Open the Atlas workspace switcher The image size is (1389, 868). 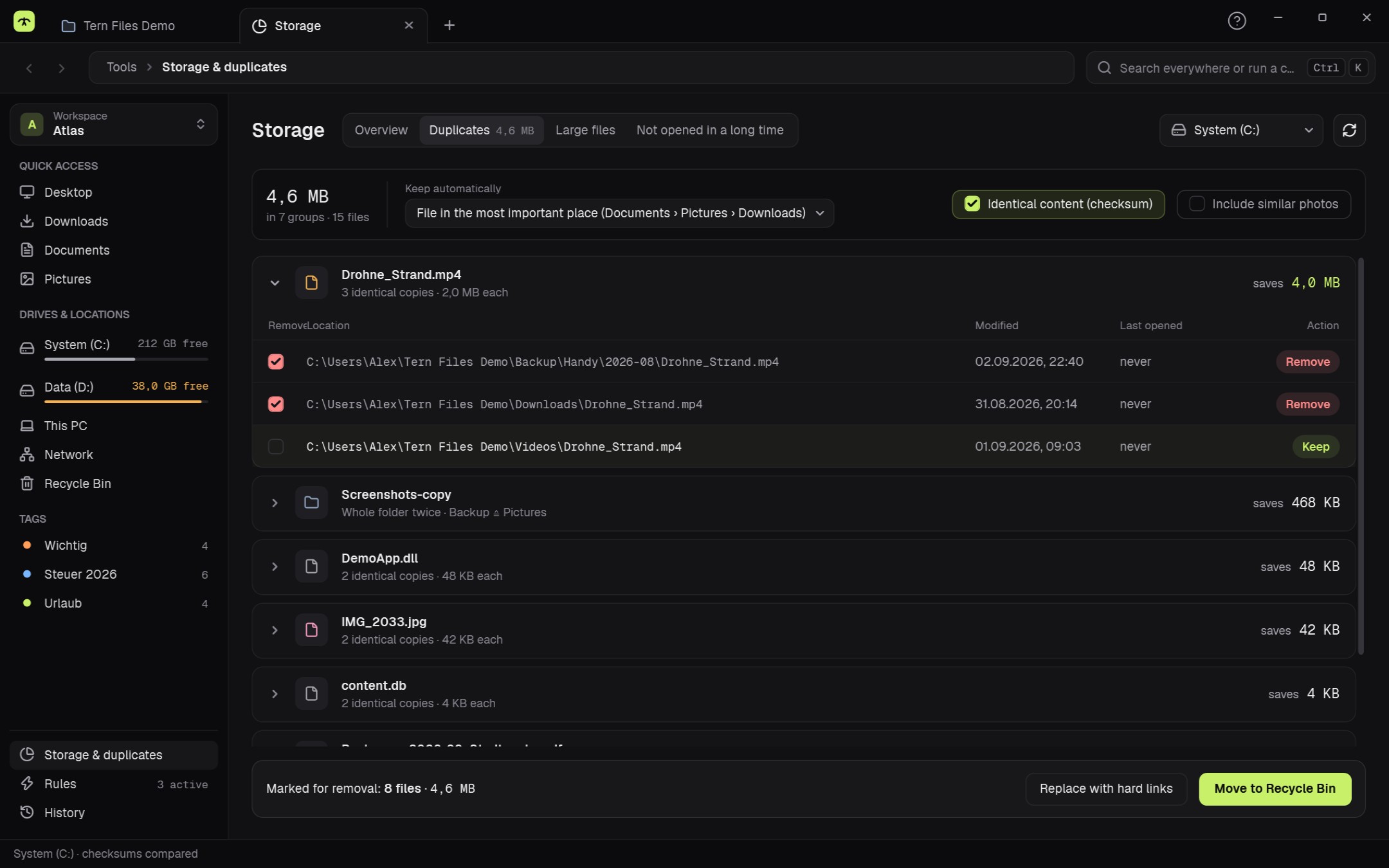pos(114,124)
